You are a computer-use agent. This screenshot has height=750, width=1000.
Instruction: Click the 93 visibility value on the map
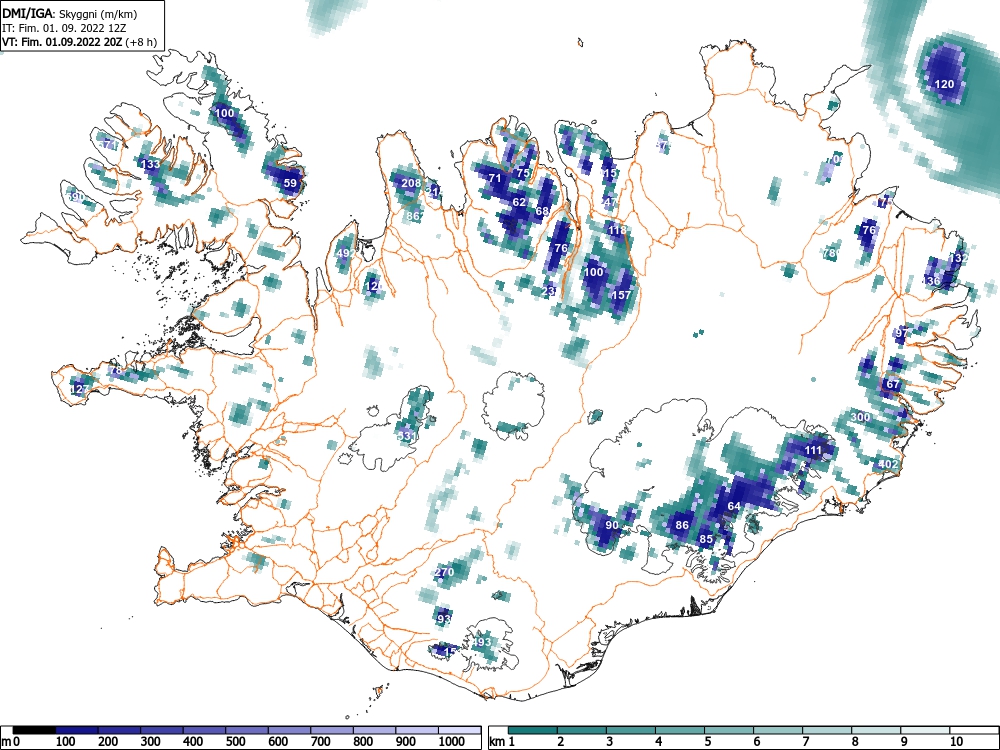pos(444,619)
